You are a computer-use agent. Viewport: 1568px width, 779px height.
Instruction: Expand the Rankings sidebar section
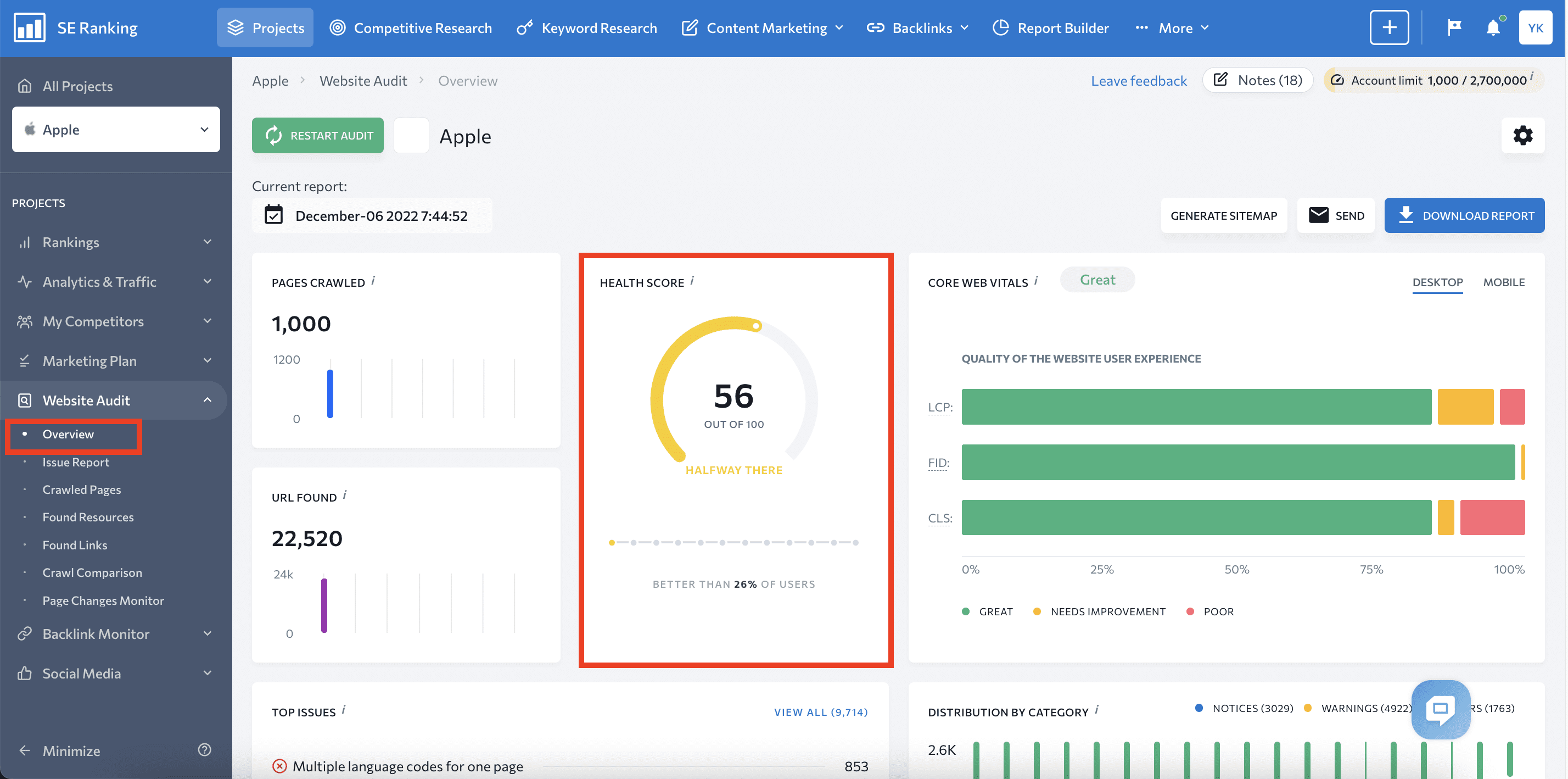point(208,242)
